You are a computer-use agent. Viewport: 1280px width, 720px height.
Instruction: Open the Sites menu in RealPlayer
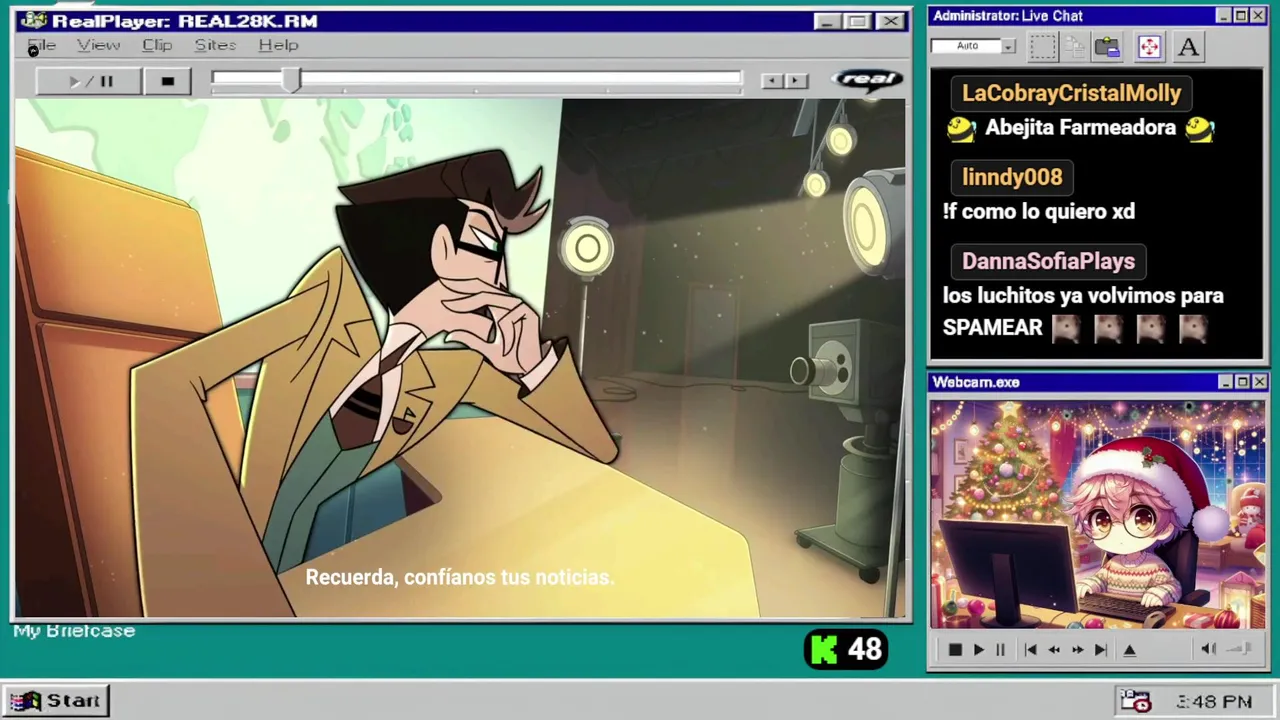215,45
